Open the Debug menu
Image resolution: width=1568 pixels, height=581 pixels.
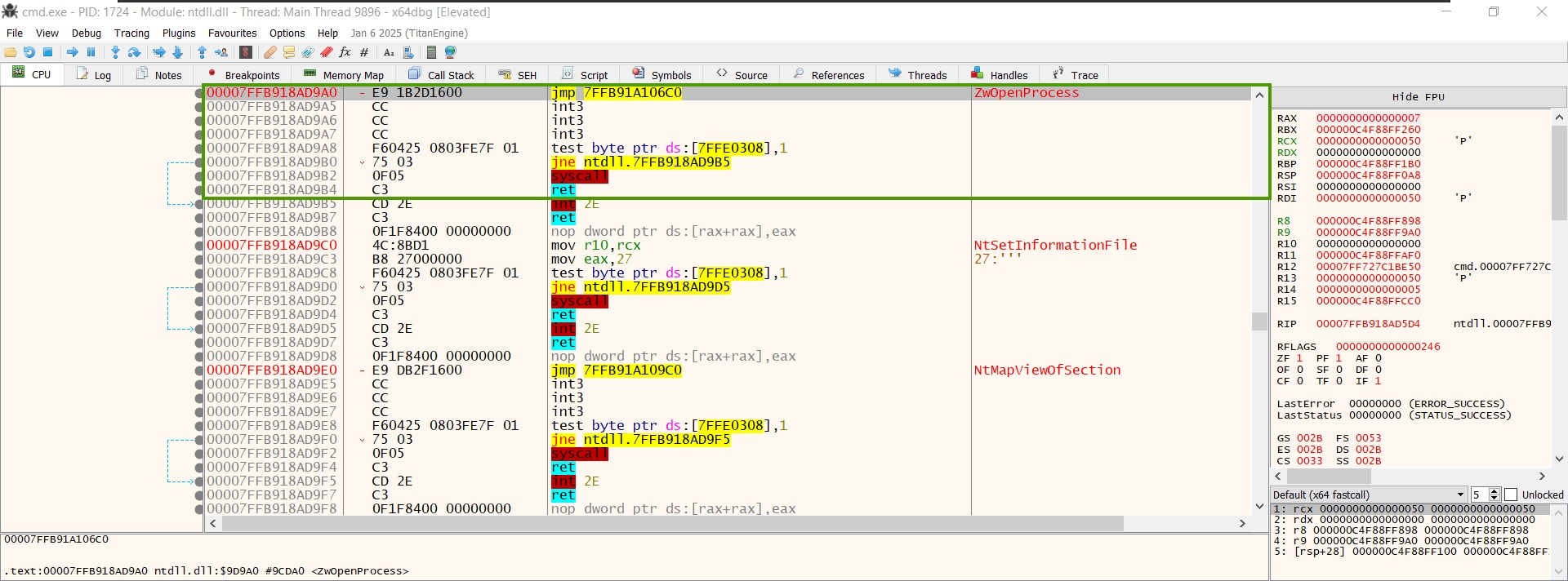coord(87,33)
